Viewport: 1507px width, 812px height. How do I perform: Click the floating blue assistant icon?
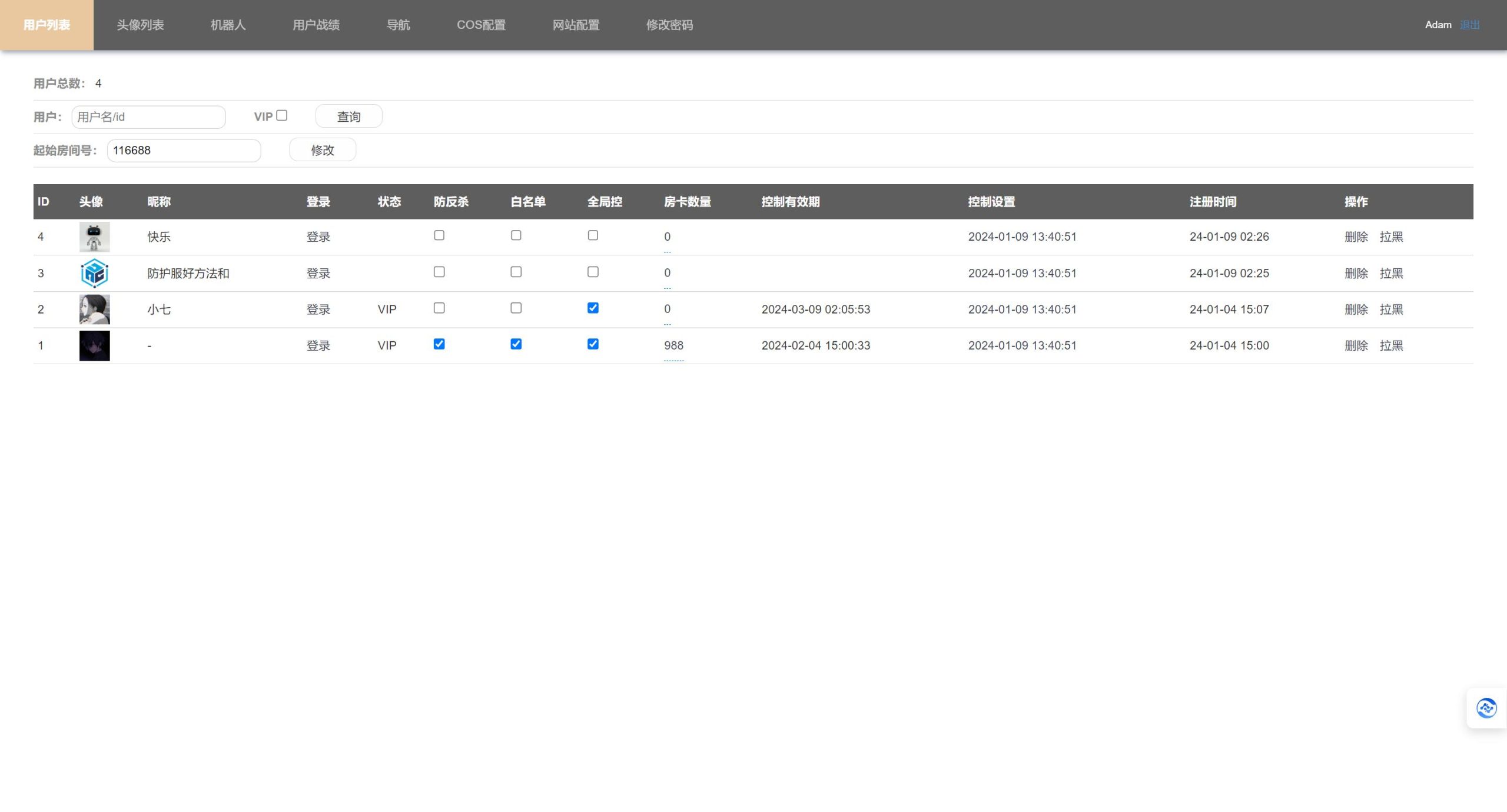click(x=1486, y=708)
